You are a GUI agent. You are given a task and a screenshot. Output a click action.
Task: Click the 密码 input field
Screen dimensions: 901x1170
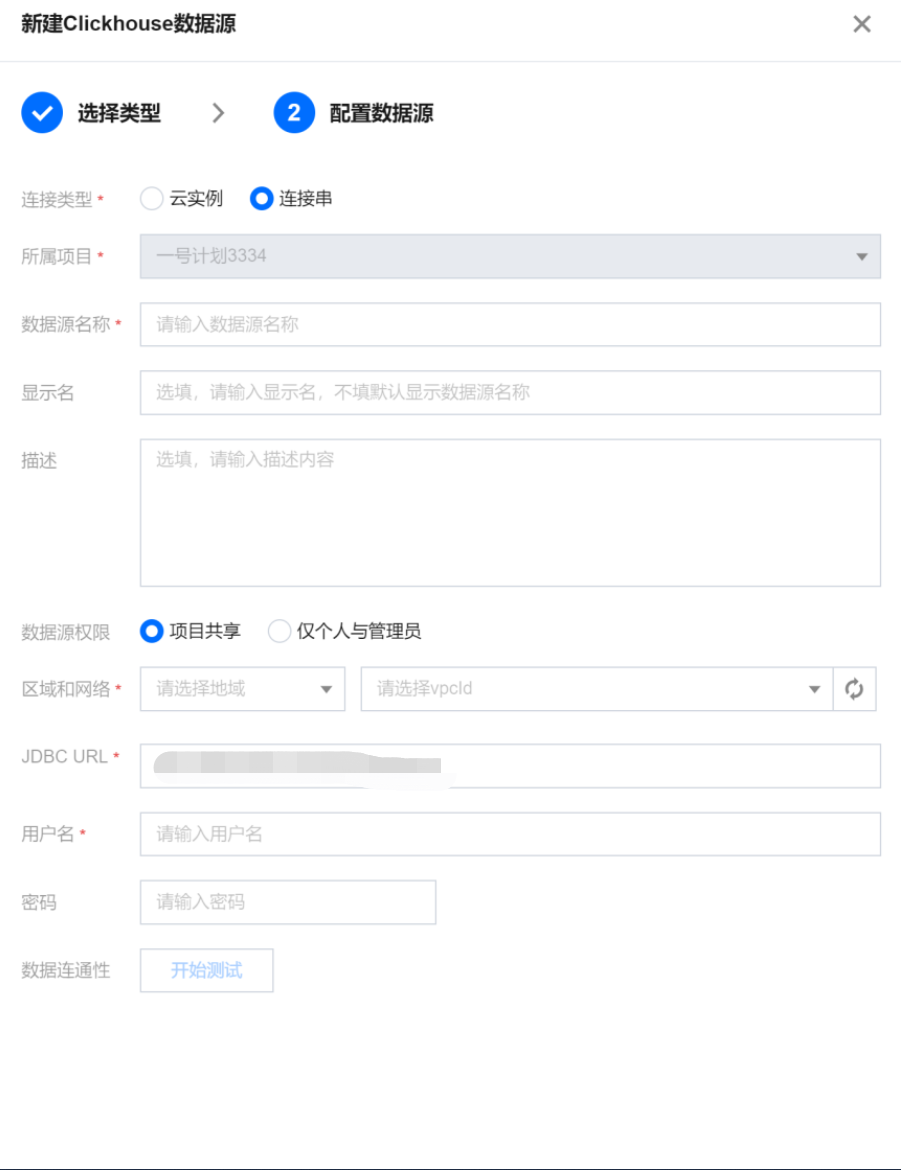tap(288, 902)
